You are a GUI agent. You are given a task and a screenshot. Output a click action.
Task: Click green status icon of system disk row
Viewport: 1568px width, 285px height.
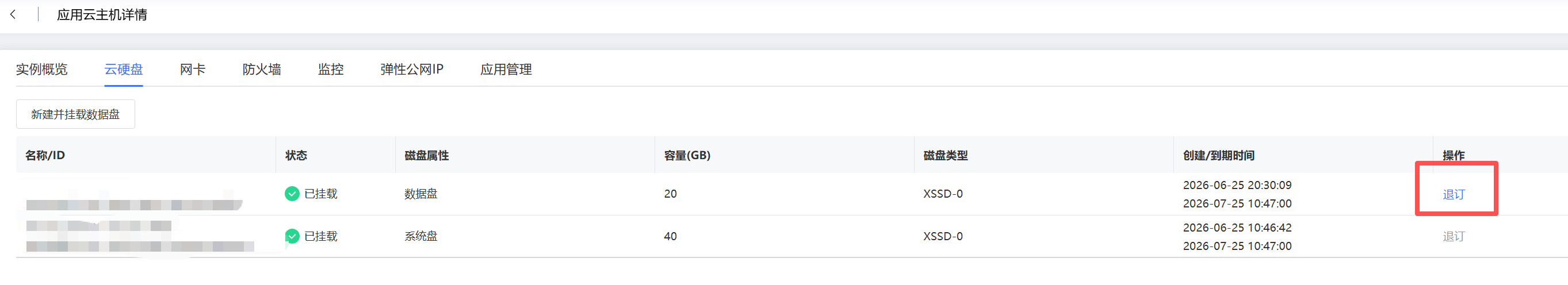pos(292,236)
